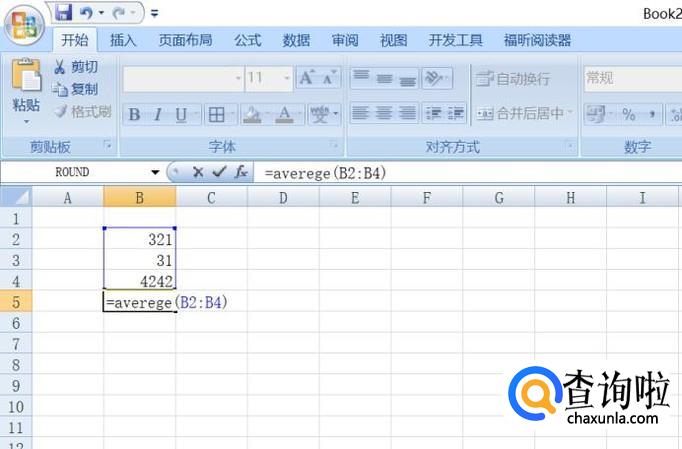Click Merge and Center (合并后居中) button
682x449 pixels.
(521, 114)
